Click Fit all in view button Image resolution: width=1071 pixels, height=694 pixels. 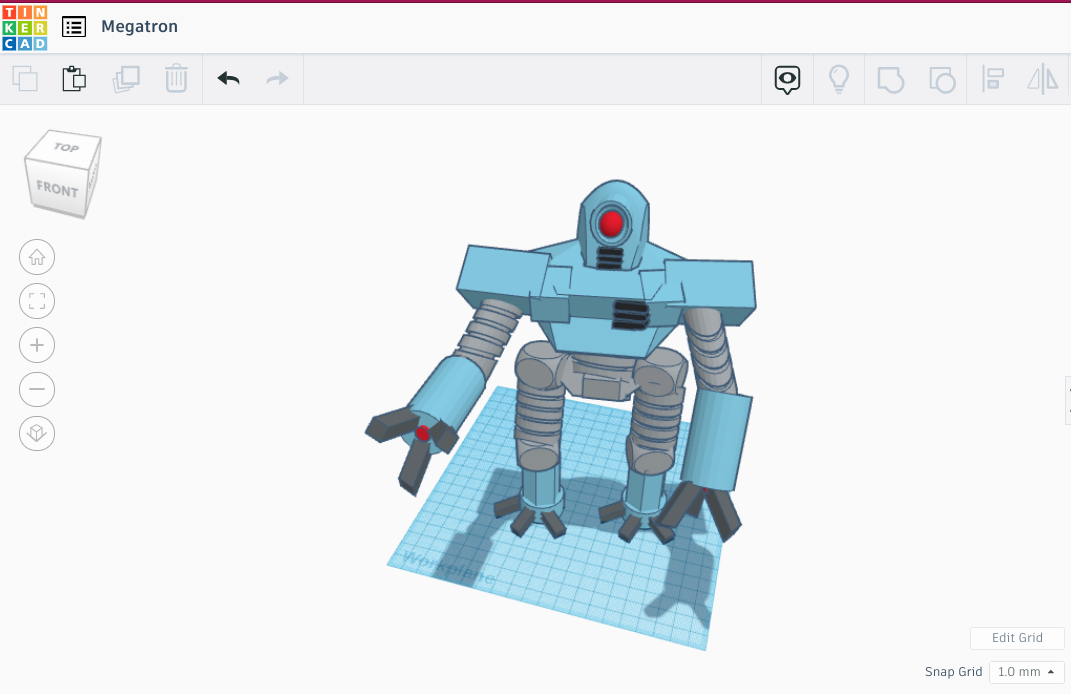37,301
